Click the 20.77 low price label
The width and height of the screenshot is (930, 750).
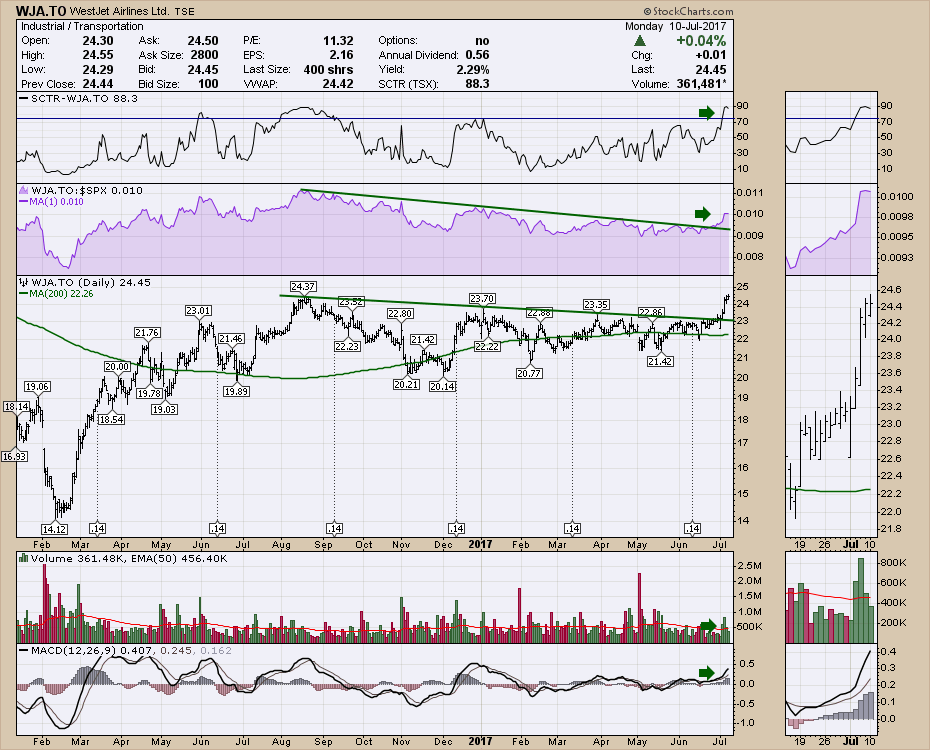tap(529, 373)
